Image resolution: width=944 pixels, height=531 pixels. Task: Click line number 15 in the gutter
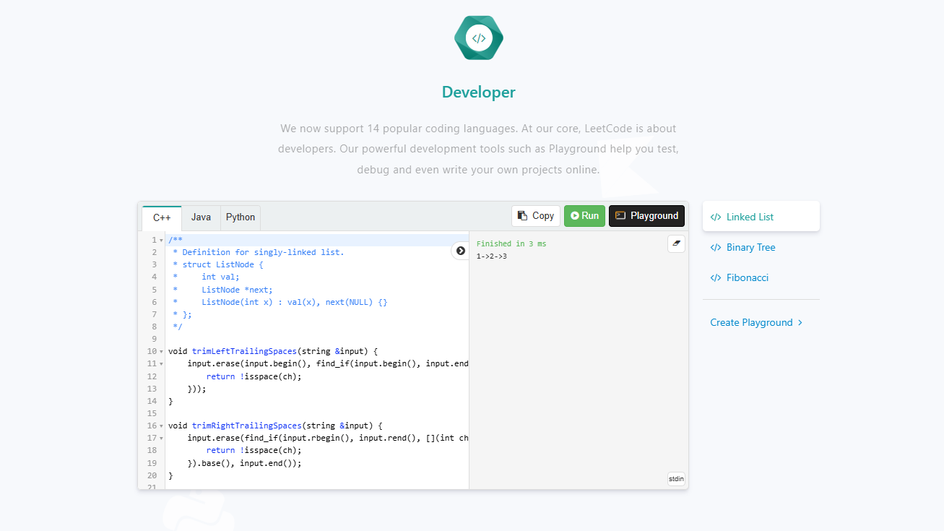pos(152,414)
